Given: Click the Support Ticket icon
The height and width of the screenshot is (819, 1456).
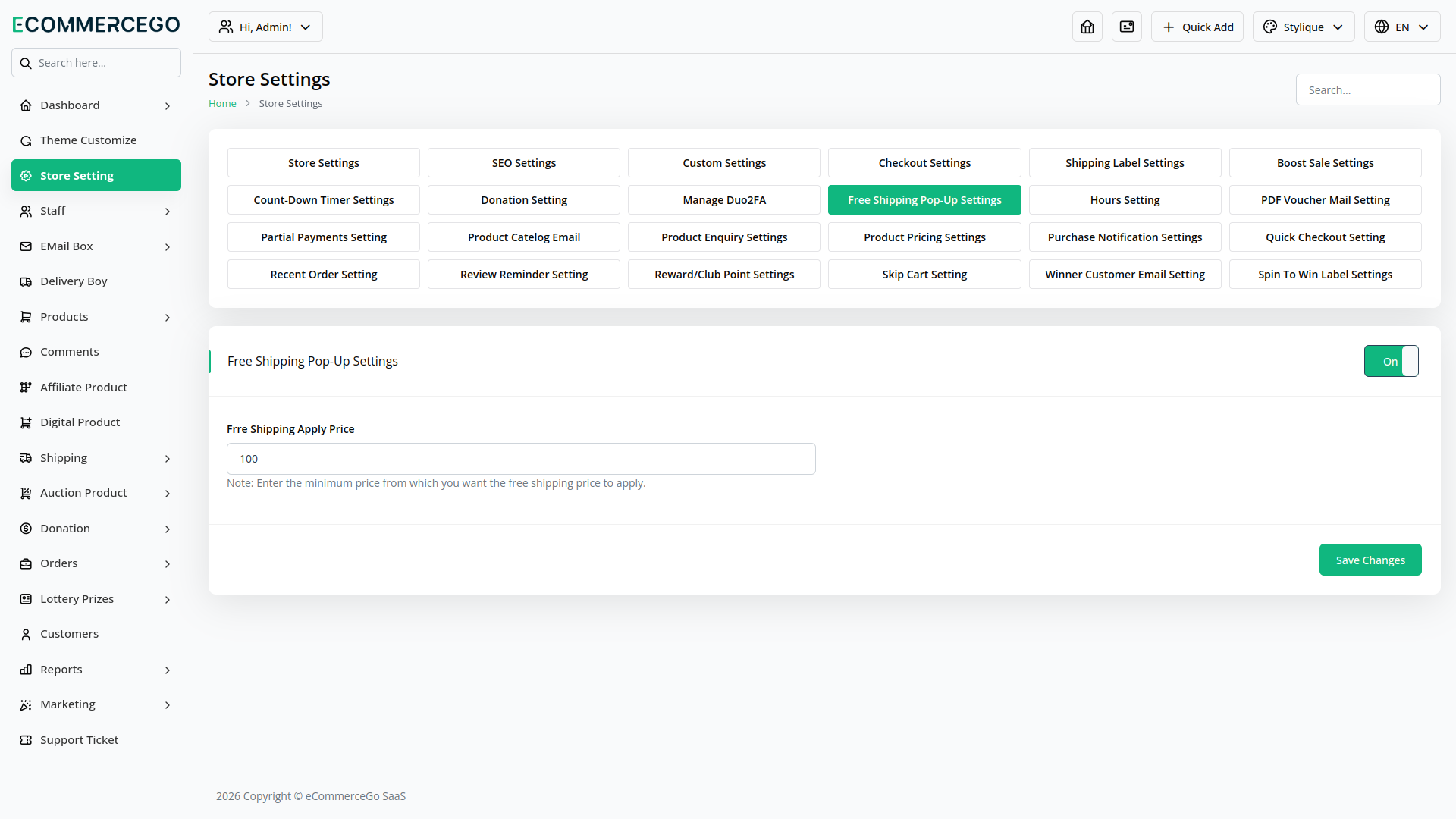Looking at the screenshot, I should (26, 740).
